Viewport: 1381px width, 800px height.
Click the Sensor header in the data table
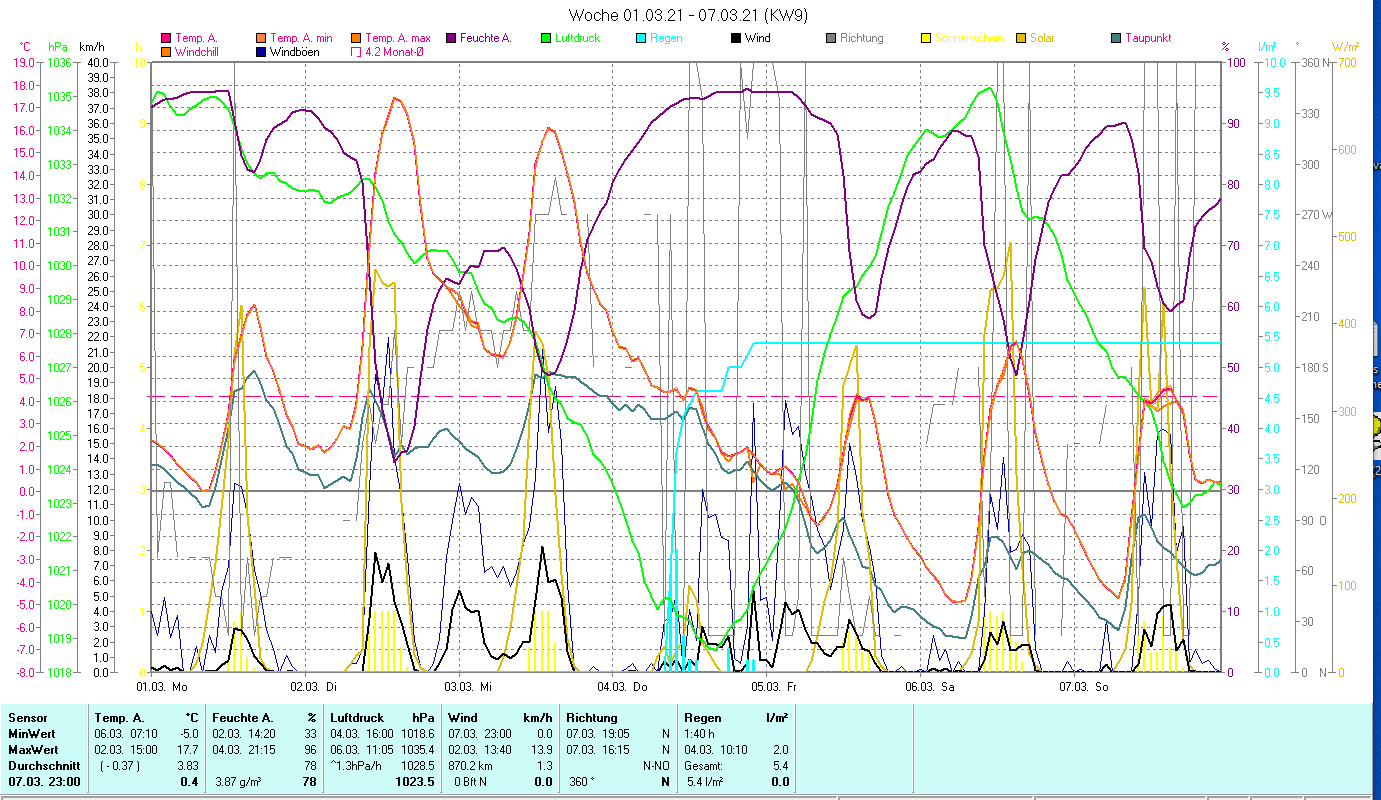[26, 718]
